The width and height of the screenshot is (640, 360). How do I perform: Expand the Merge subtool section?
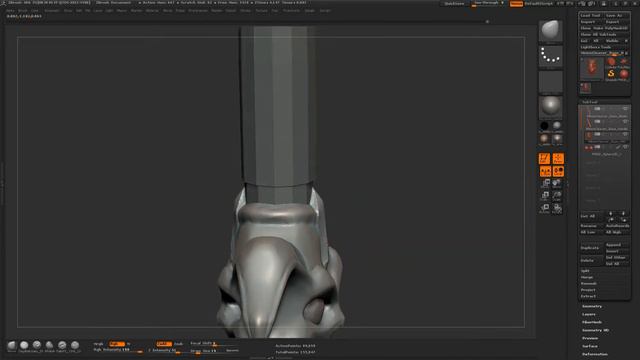(x=587, y=277)
